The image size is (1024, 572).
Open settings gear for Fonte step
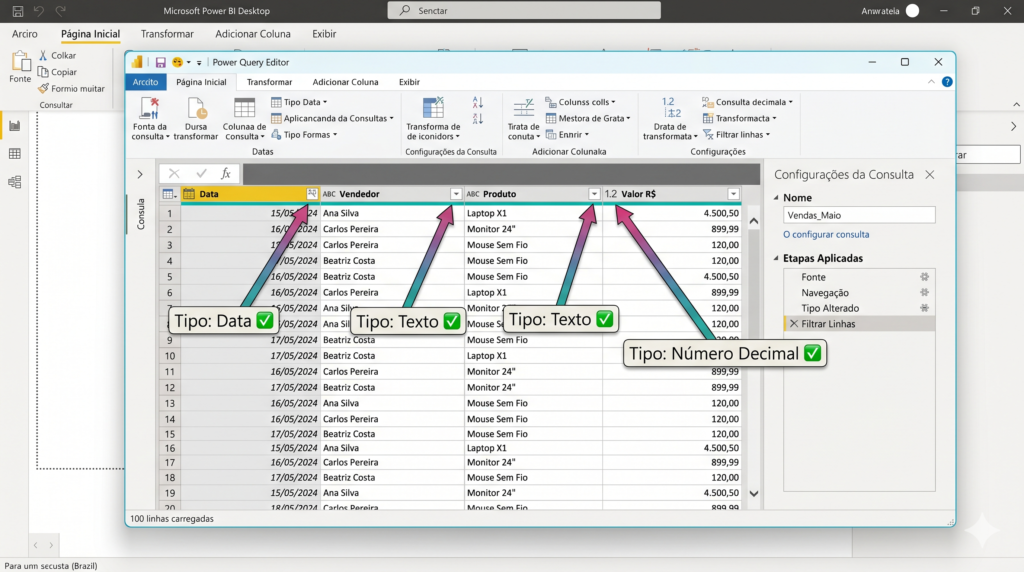[x=924, y=277]
